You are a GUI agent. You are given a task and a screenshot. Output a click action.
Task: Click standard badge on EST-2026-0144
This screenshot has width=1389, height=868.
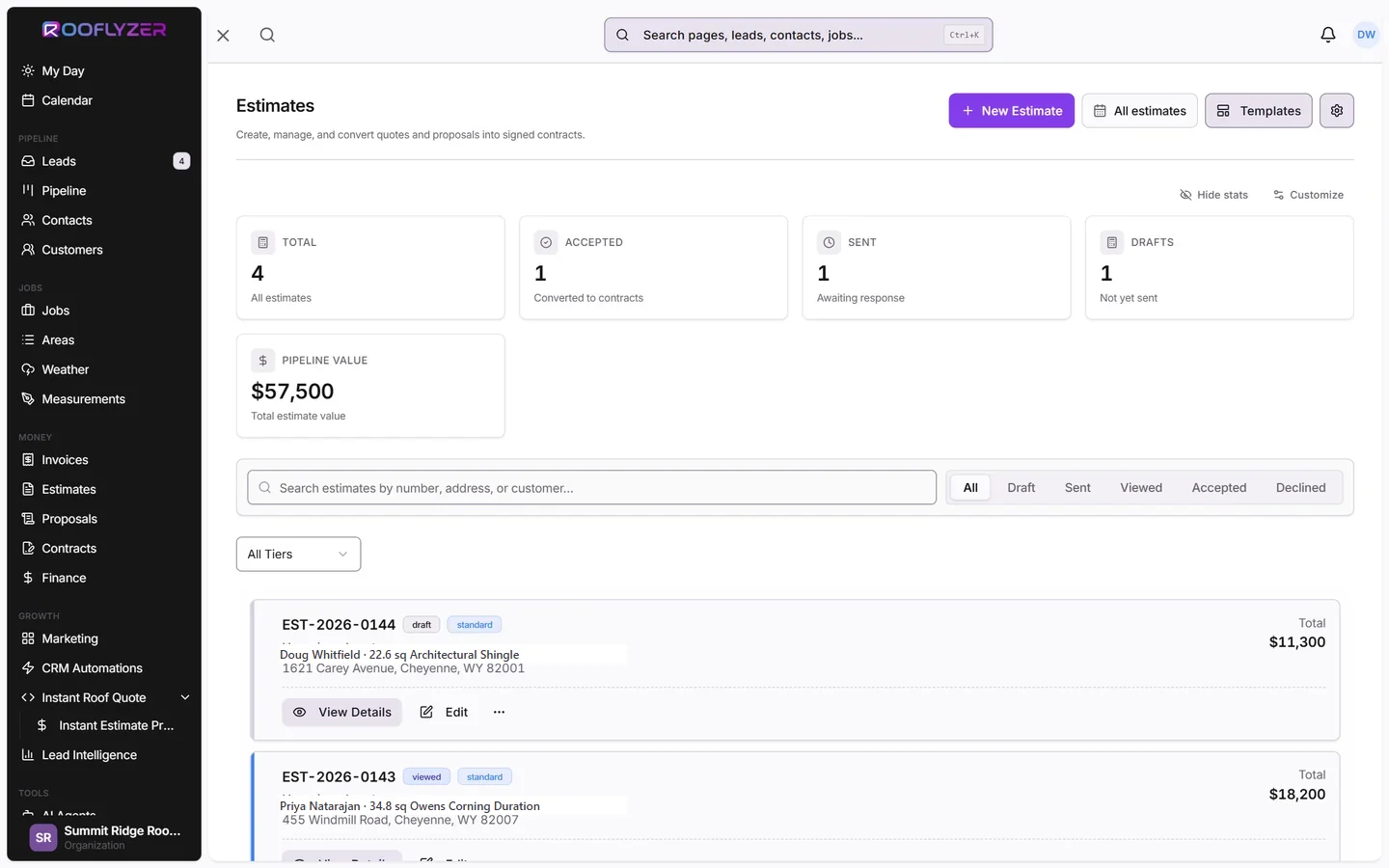click(x=475, y=625)
